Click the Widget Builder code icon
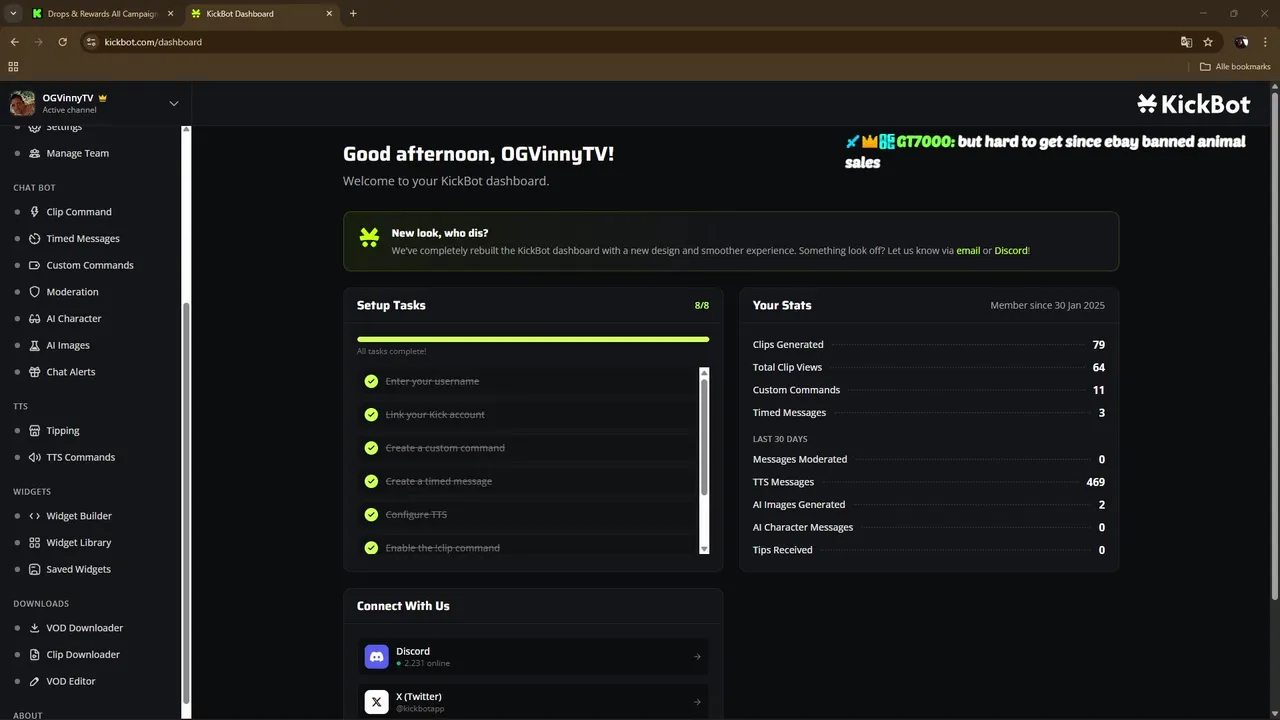The width and height of the screenshot is (1280, 720). point(35,516)
